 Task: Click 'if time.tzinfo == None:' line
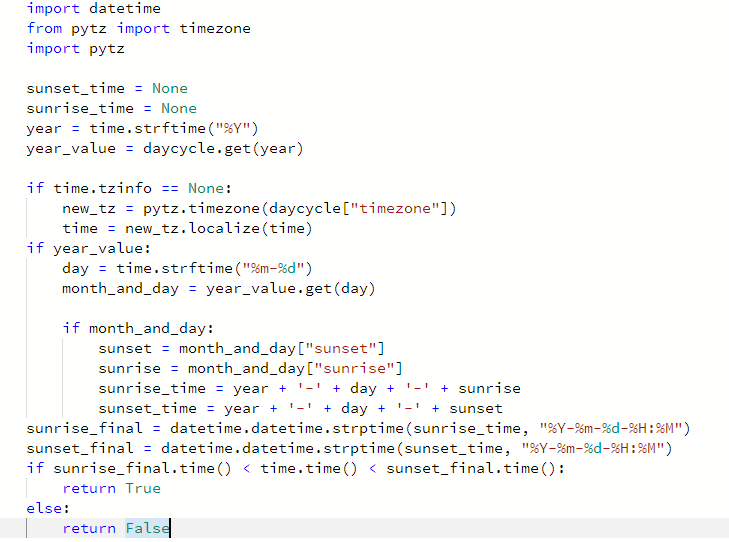click(129, 188)
